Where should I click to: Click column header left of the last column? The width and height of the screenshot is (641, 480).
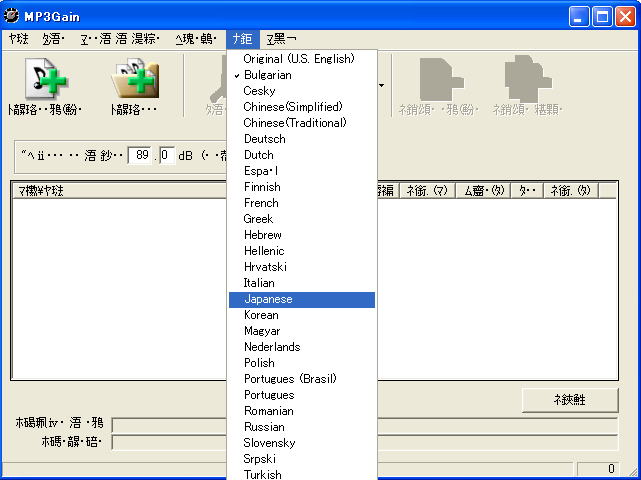coord(527,191)
